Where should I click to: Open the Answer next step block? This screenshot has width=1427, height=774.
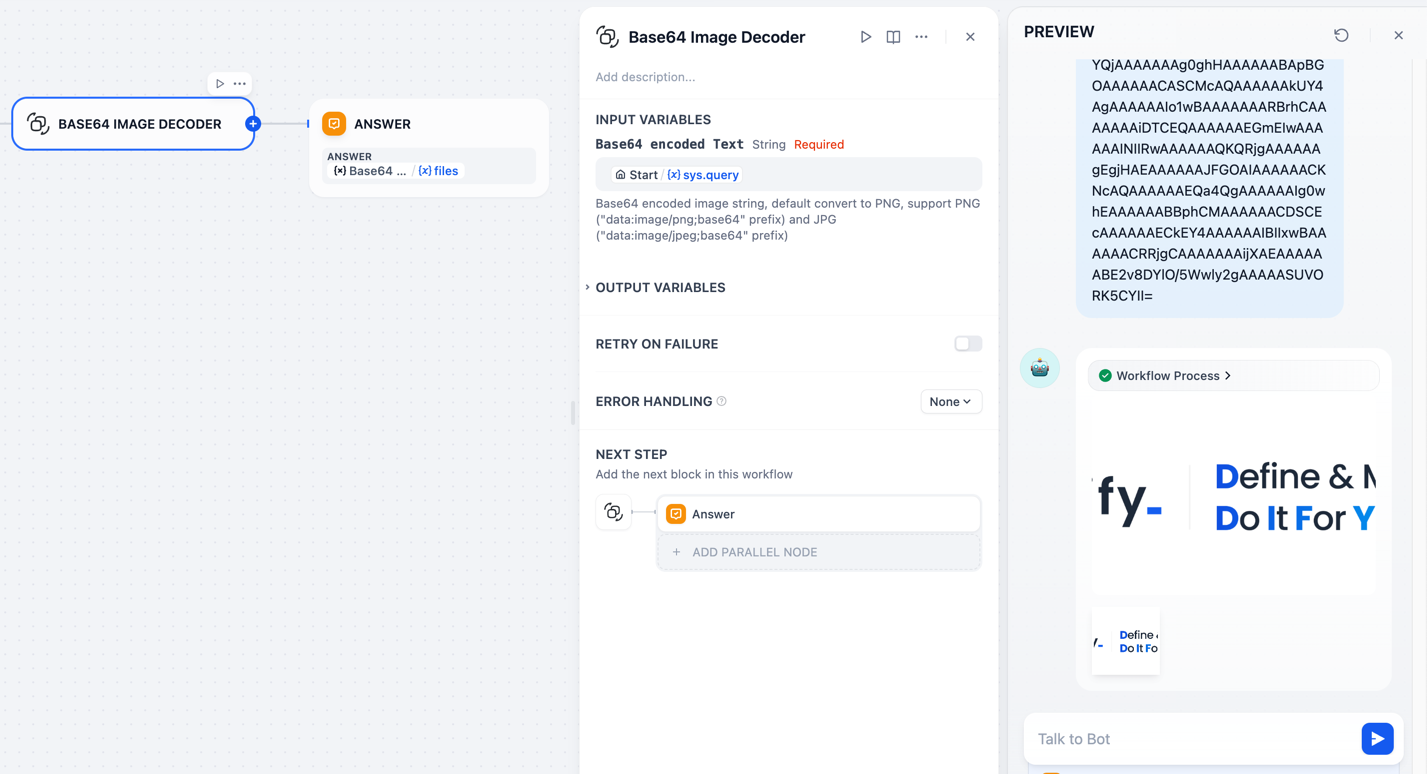818,514
